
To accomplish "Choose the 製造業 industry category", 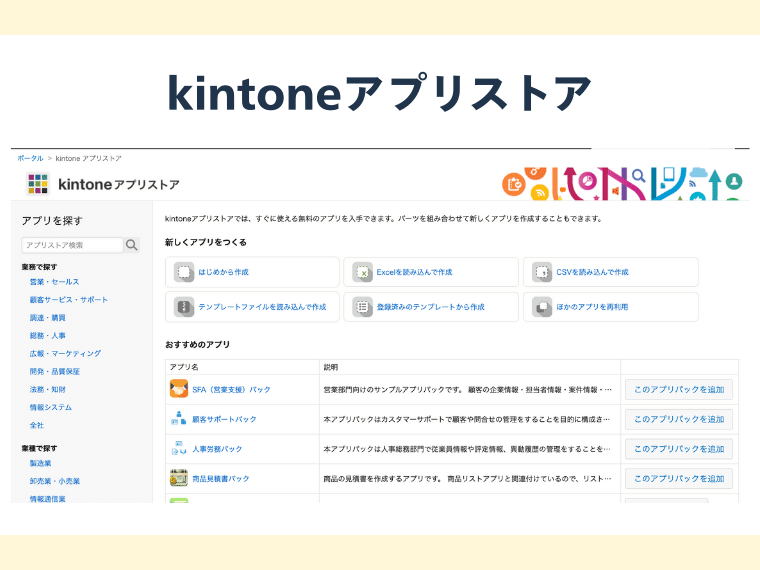I will (40, 463).
